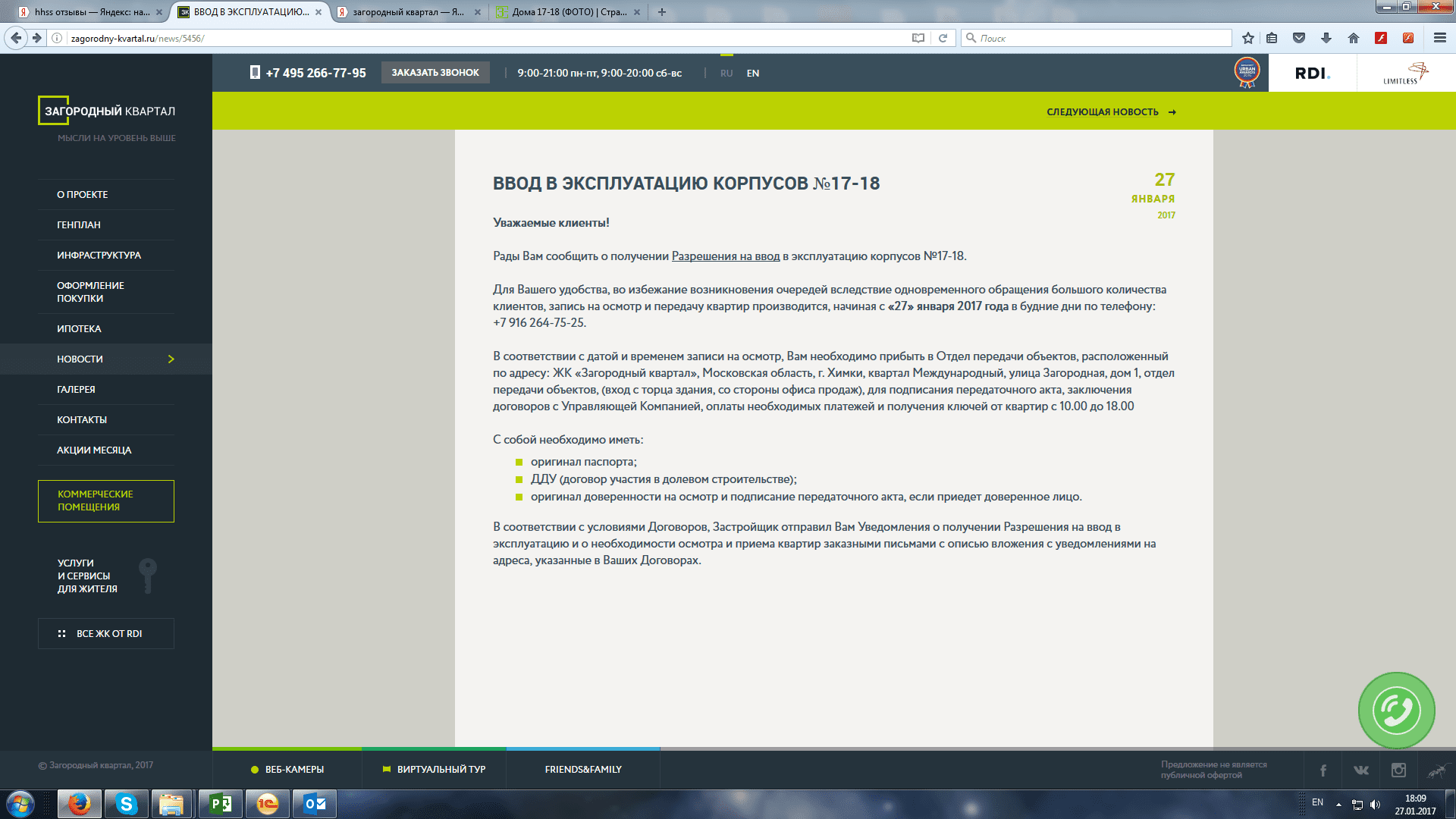This screenshot has width=1456, height=819.
Task: Open the Windows Start menu
Action: pos(20,804)
